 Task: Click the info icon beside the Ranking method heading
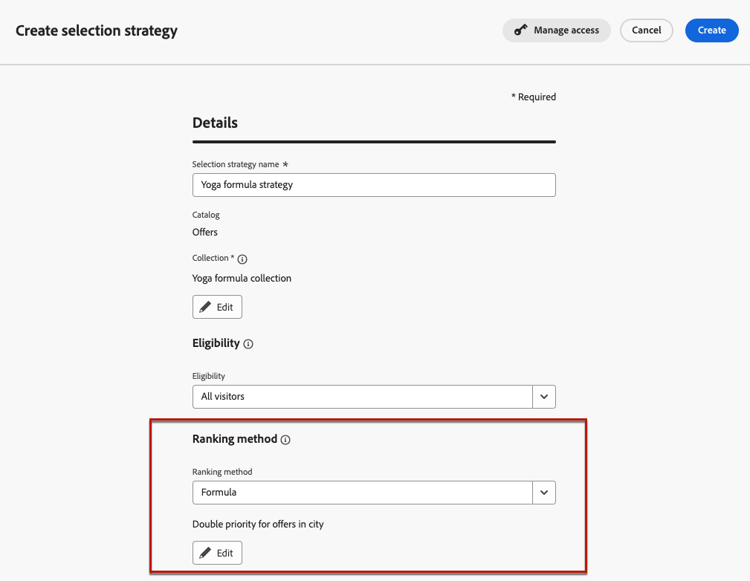click(285, 440)
